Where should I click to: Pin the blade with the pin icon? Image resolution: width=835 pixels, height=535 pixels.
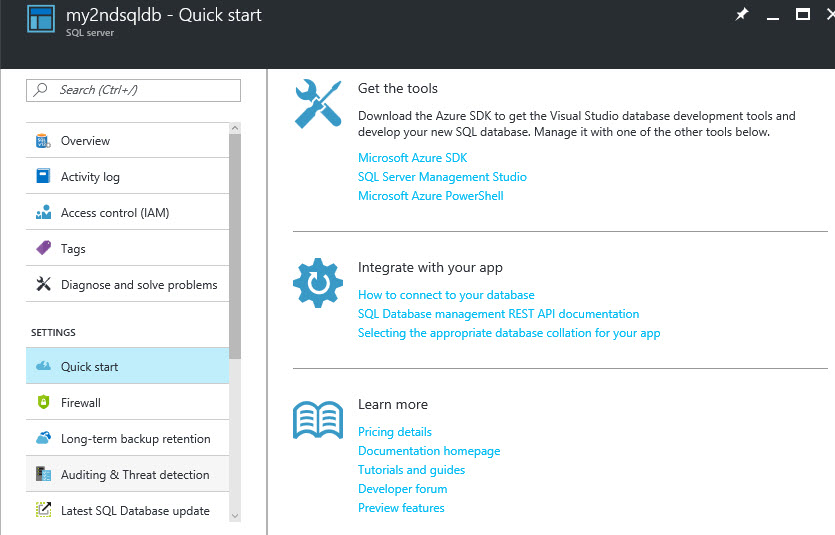tap(742, 14)
